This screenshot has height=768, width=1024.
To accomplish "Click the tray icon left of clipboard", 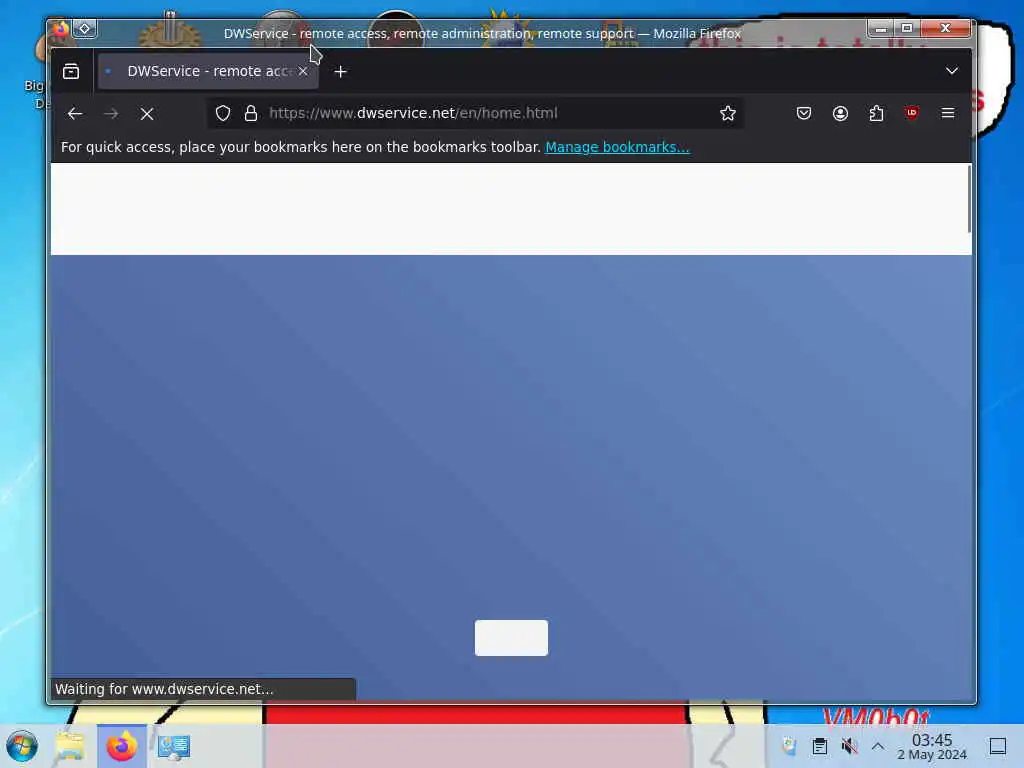I will [x=790, y=746].
